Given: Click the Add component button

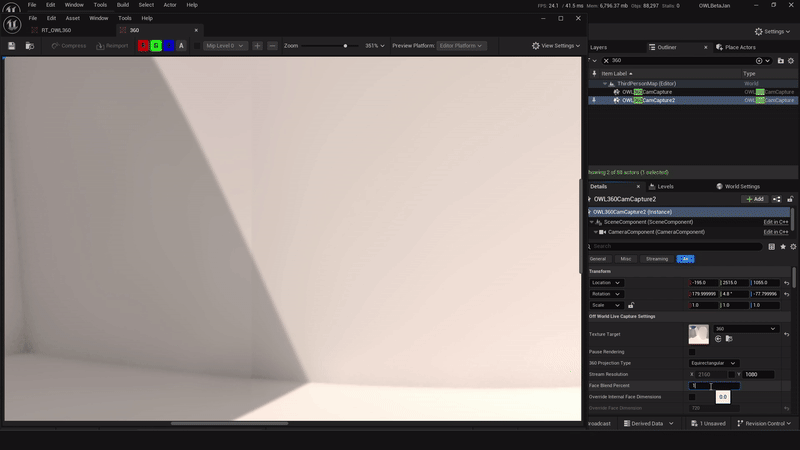Looking at the screenshot, I should pos(753,199).
